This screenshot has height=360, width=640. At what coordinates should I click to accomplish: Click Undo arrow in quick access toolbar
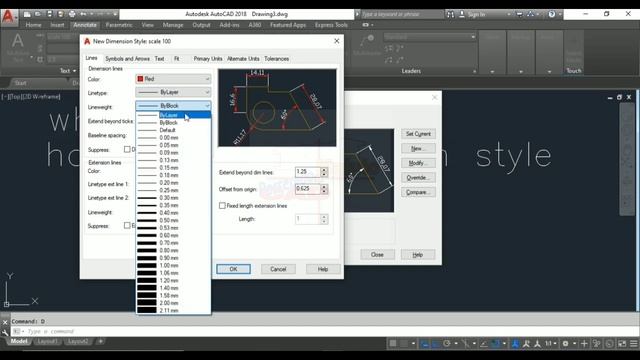[x=83, y=14]
